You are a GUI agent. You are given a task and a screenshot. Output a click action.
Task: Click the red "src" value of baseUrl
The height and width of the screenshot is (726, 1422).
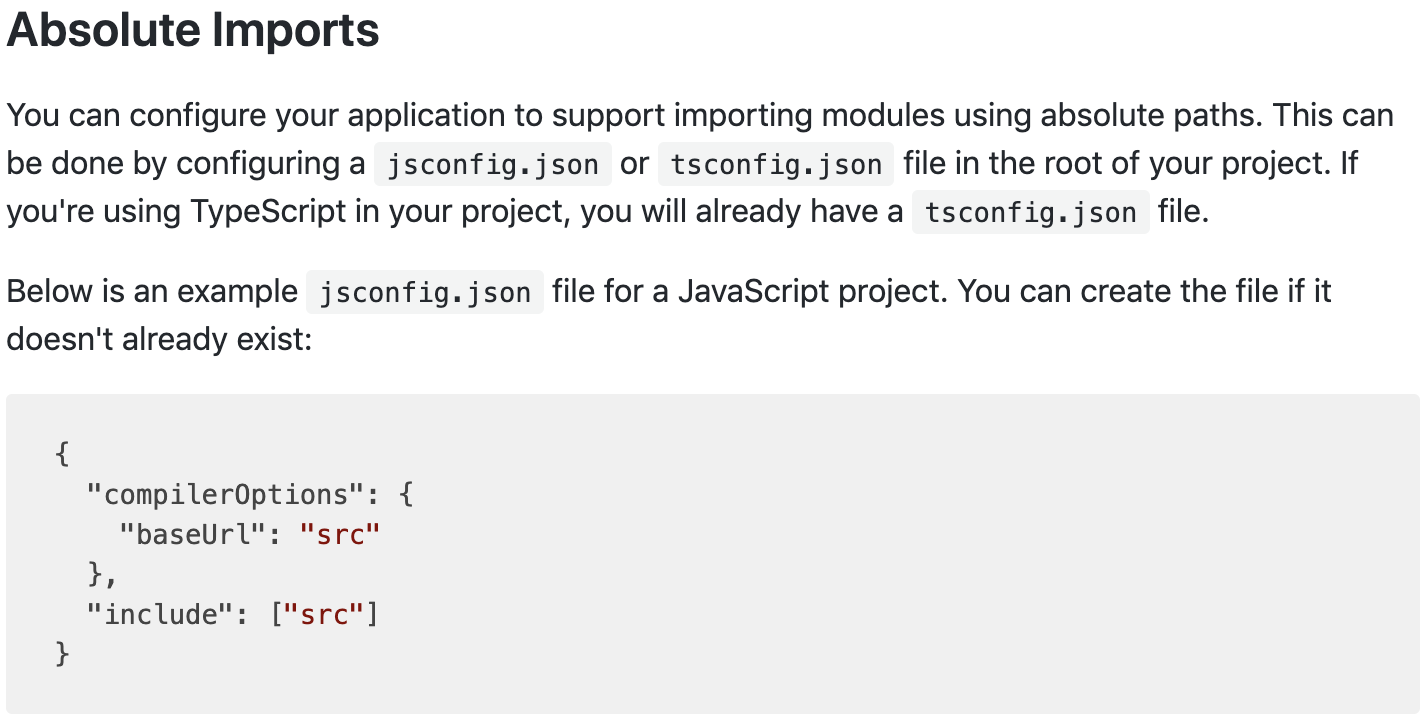click(340, 535)
